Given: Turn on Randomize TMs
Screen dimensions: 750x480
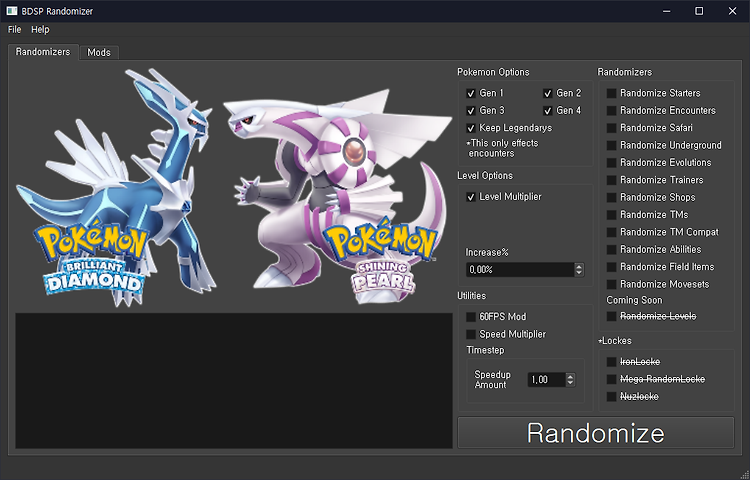Looking at the screenshot, I should pyautogui.click(x=611, y=215).
